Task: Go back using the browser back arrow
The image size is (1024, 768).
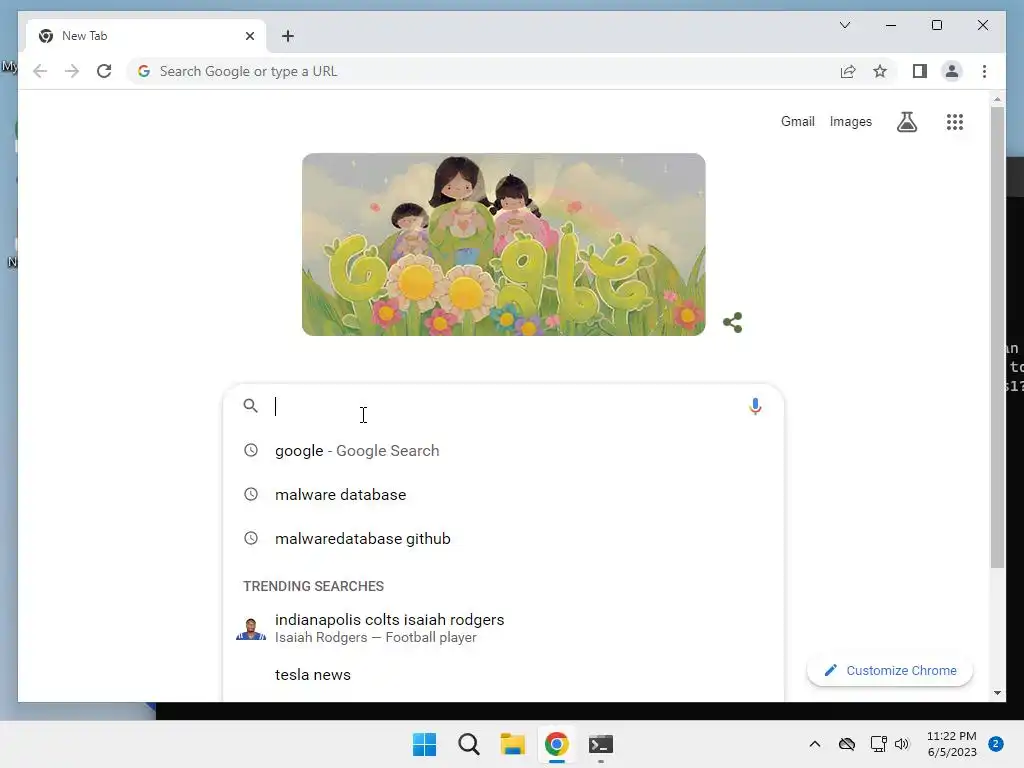Action: click(40, 71)
